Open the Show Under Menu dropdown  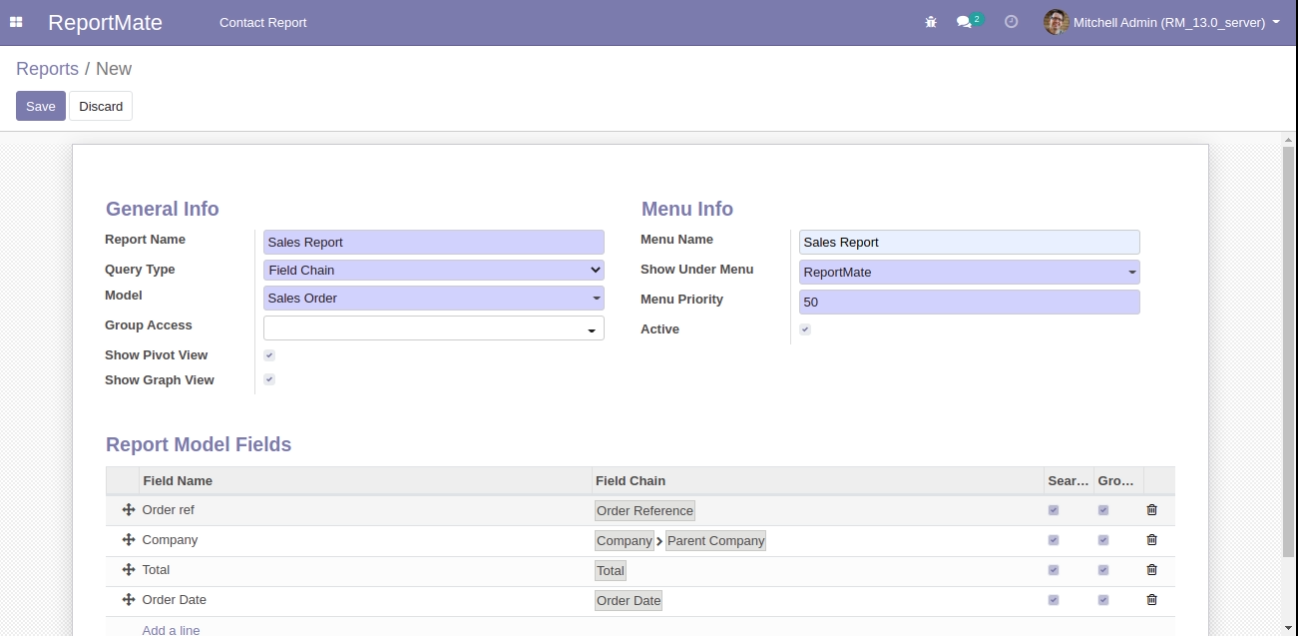[968, 272]
